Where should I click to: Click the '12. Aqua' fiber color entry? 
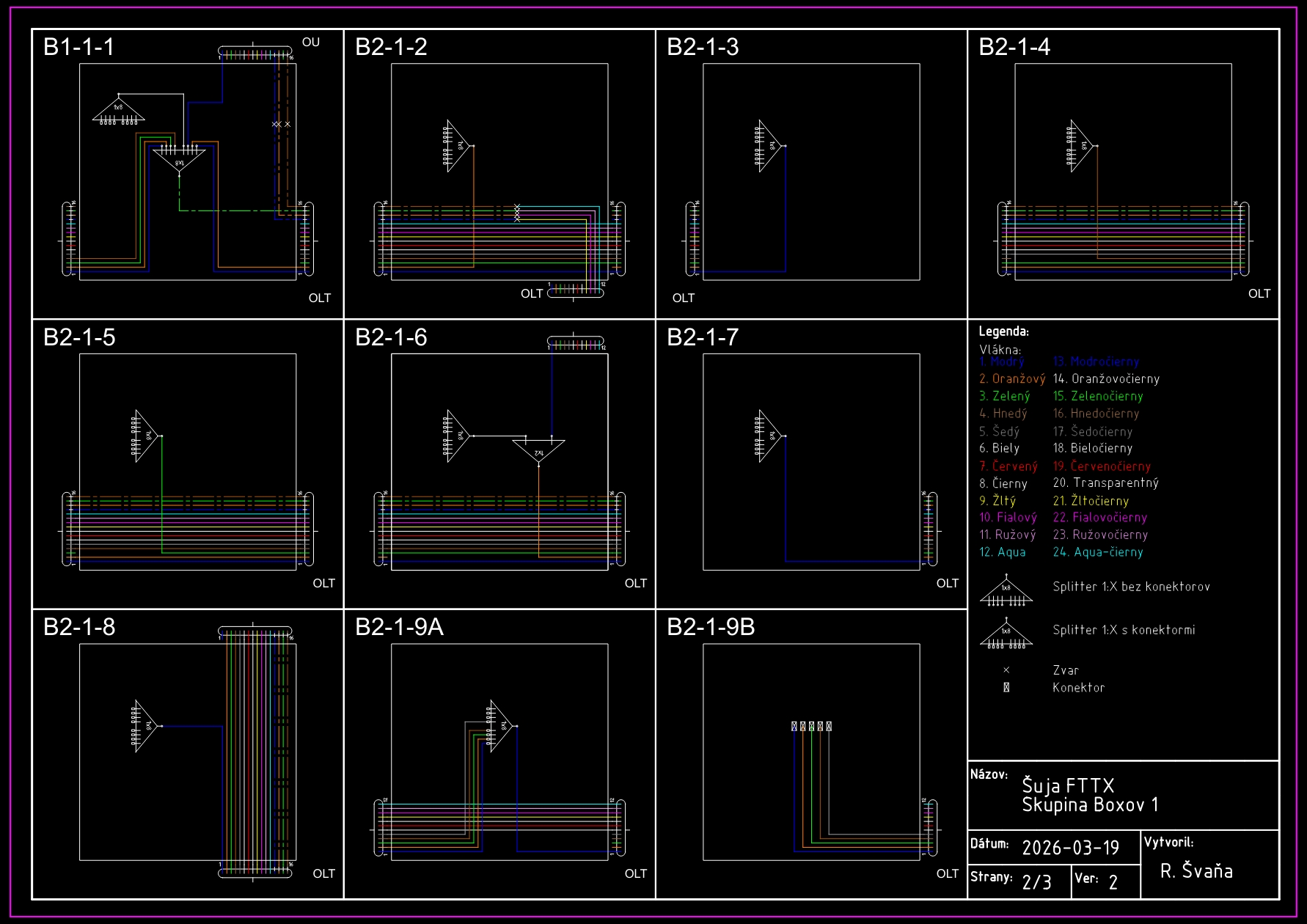[1002, 552]
